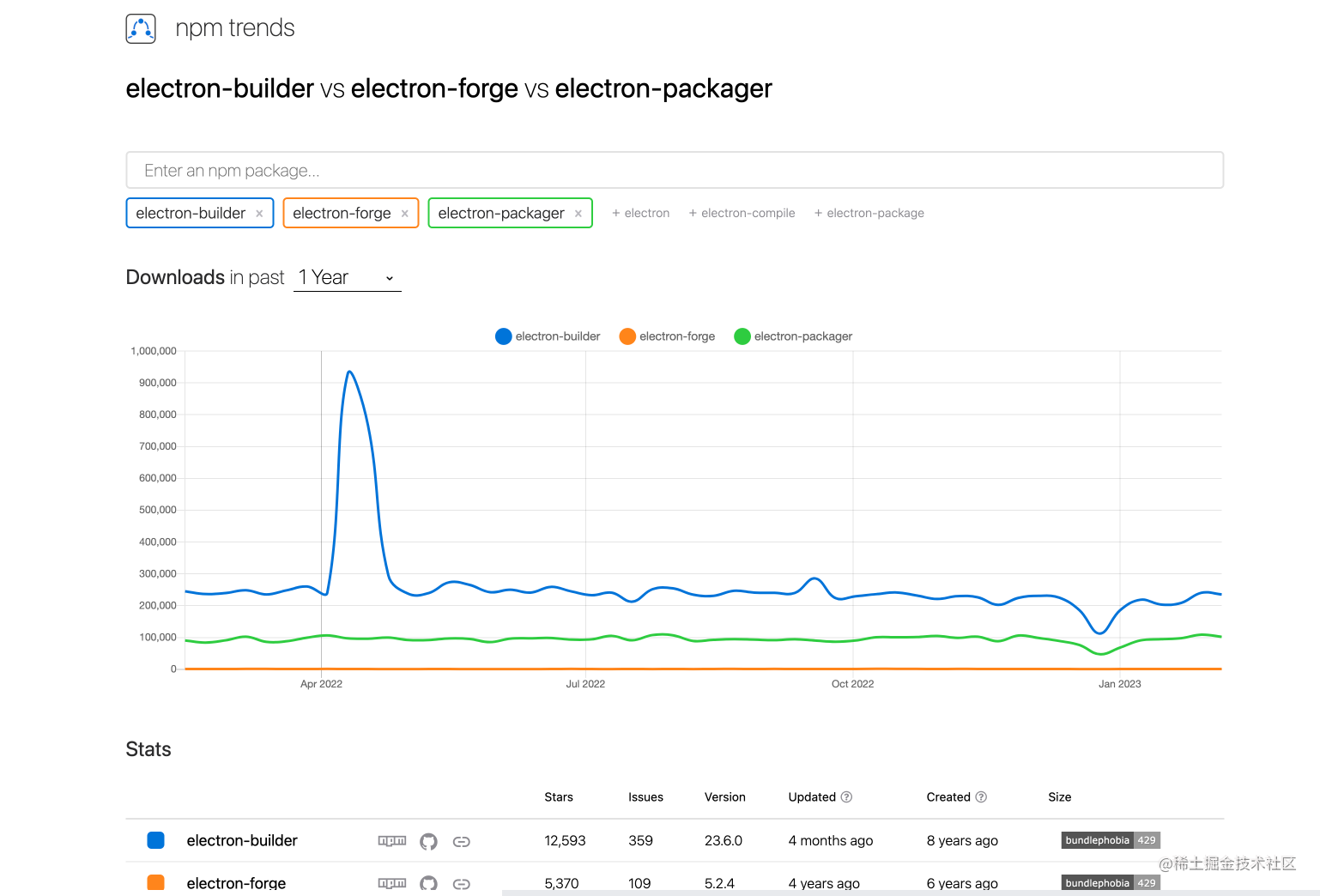
Task: Toggle electron-packager series in chart legend
Action: click(x=793, y=336)
